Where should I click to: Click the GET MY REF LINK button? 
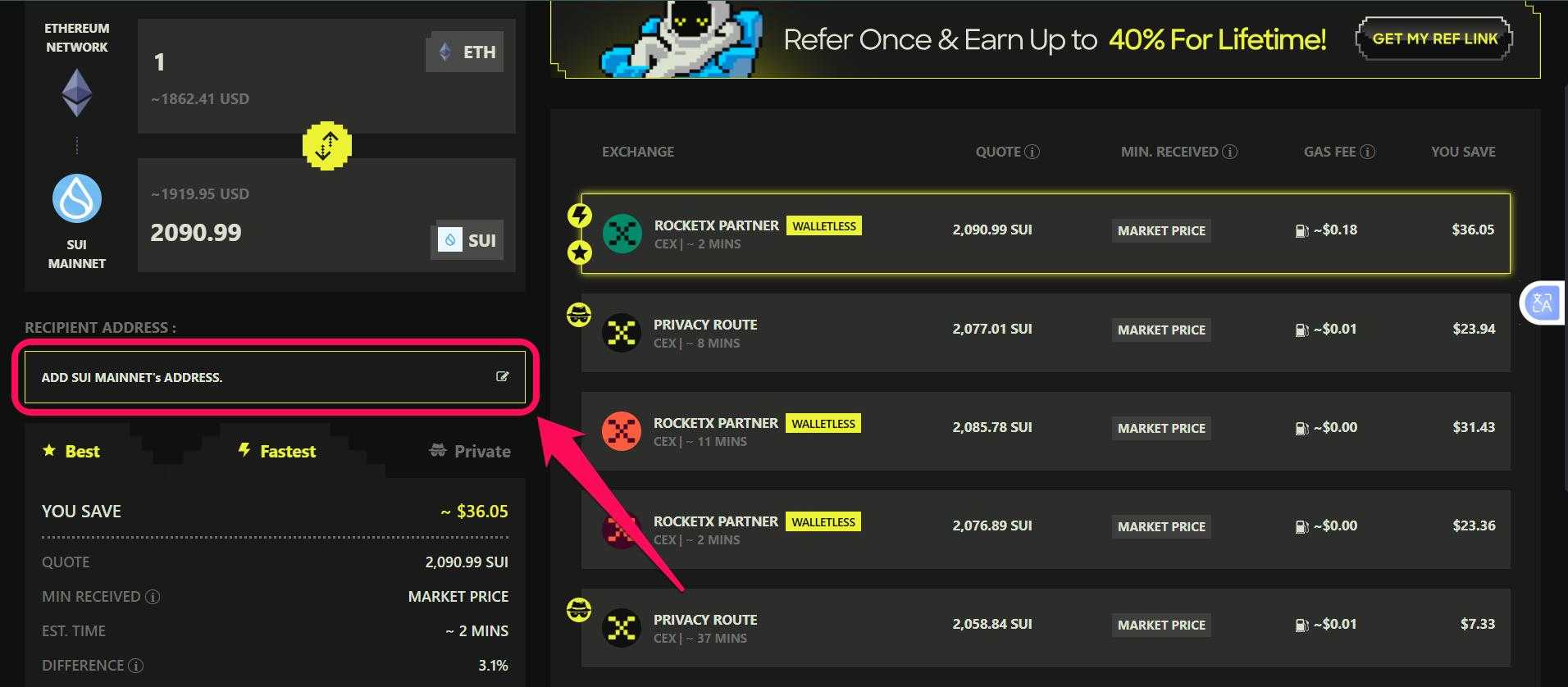1434,39
